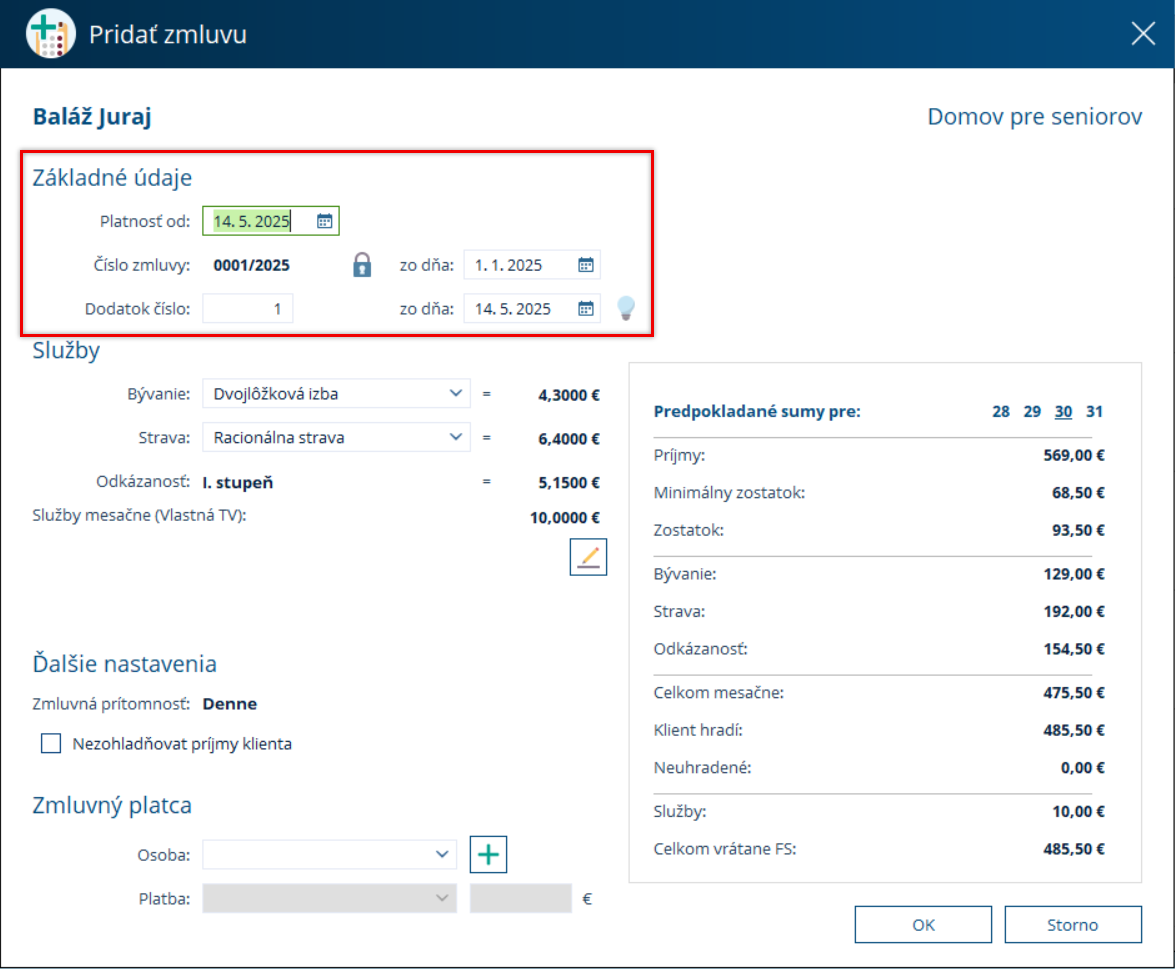Open calendar picker for Platnosť od date
1175x969 pixels.
324,221
